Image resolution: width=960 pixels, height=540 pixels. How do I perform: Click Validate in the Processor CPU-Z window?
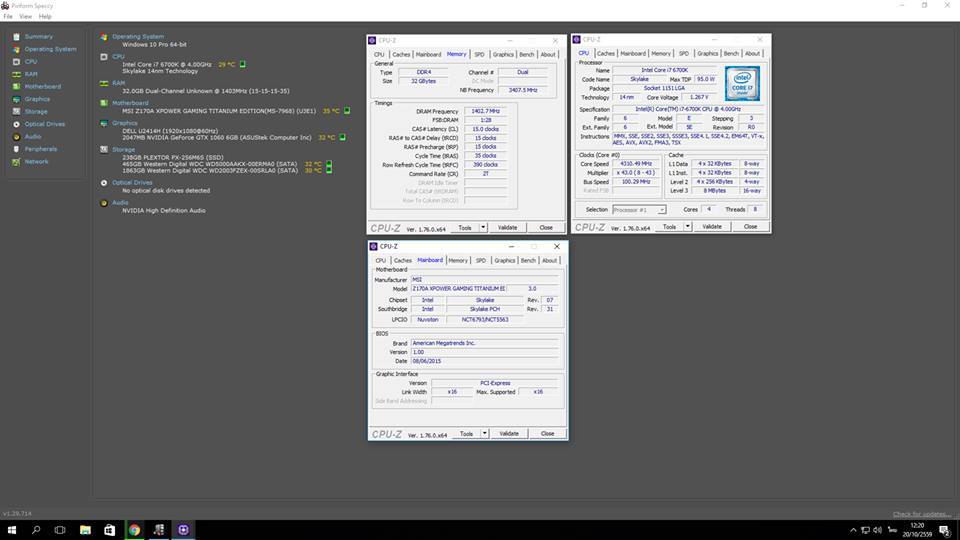click(x=712, y=227)
